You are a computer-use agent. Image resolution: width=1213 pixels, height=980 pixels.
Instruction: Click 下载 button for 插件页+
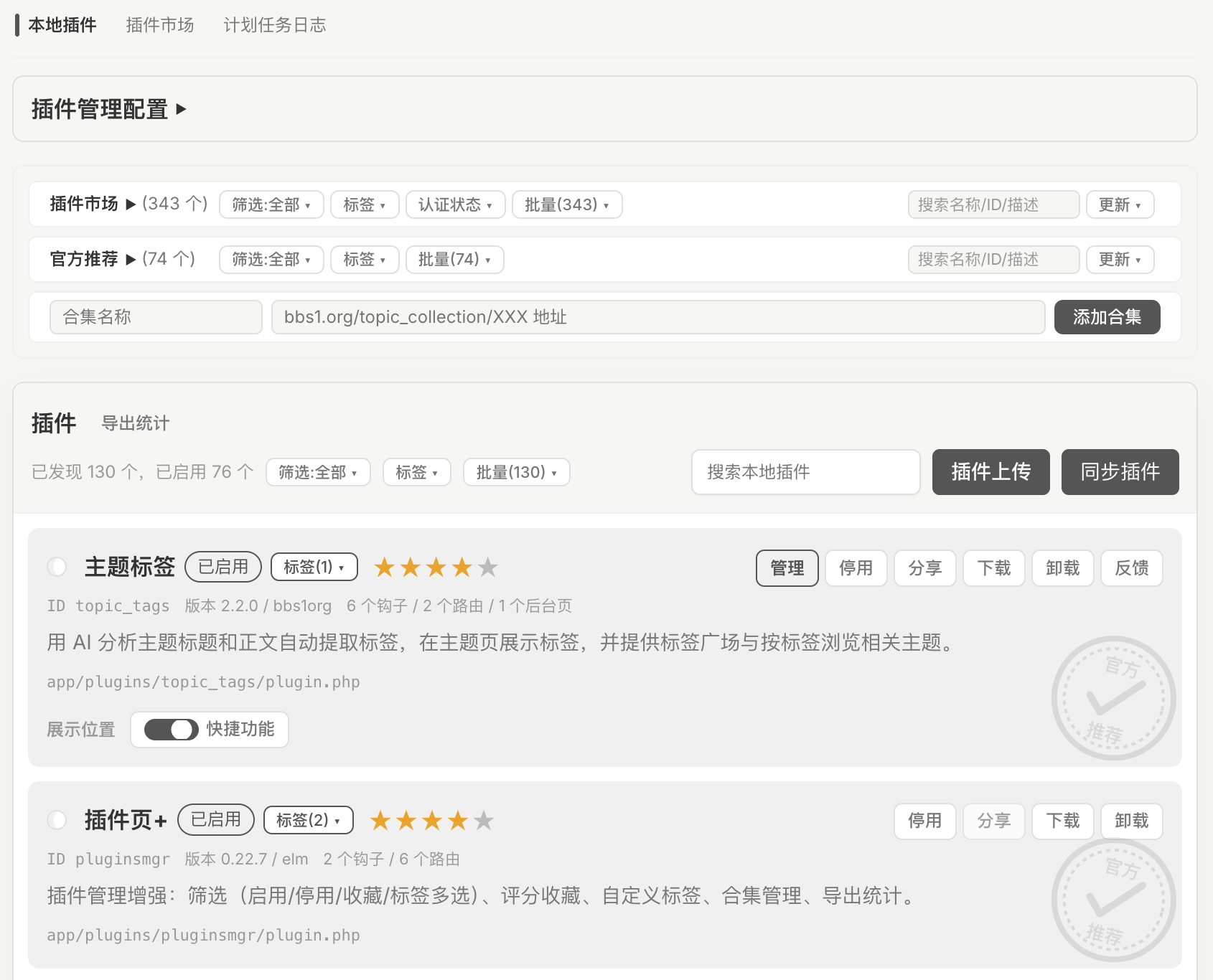point(1063,821)
